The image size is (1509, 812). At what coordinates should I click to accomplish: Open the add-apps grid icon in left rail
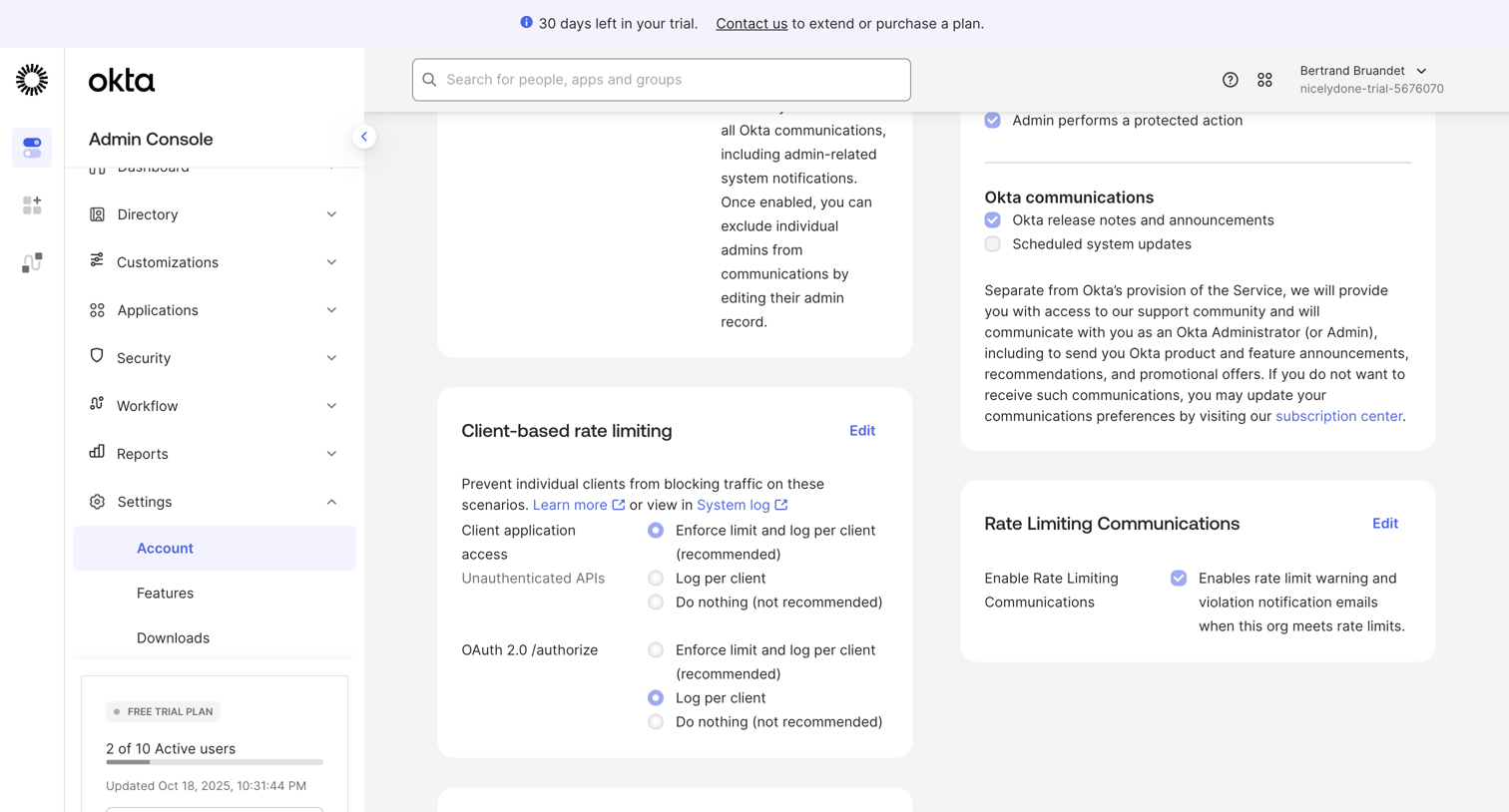32,204
